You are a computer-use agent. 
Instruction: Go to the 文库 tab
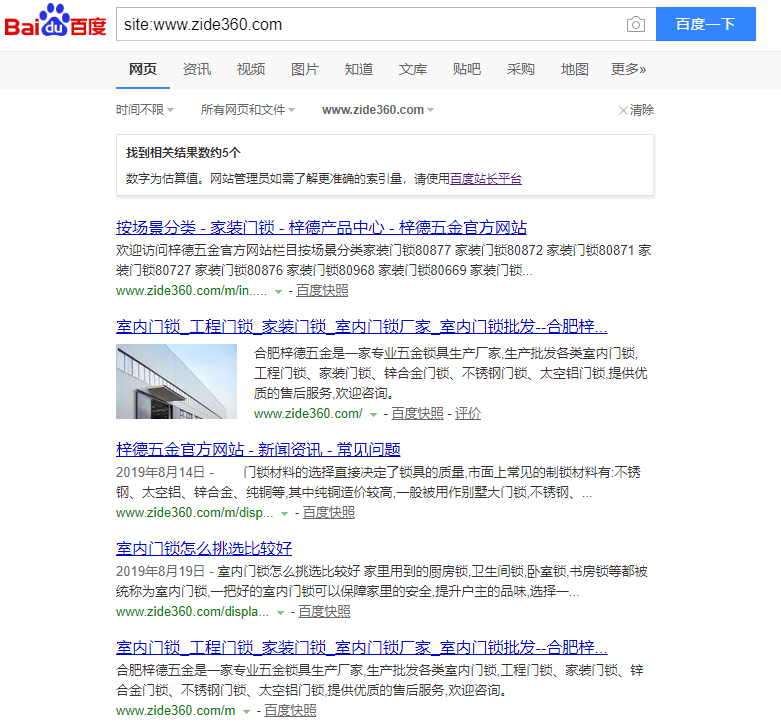coord(412,69)
